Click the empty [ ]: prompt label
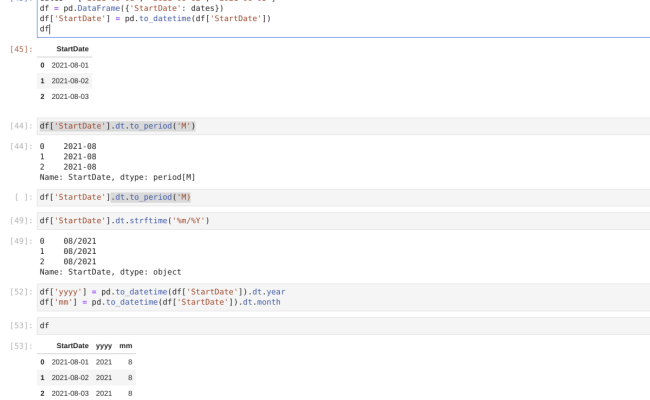This screenshot has height=400, width=650. 23,197
